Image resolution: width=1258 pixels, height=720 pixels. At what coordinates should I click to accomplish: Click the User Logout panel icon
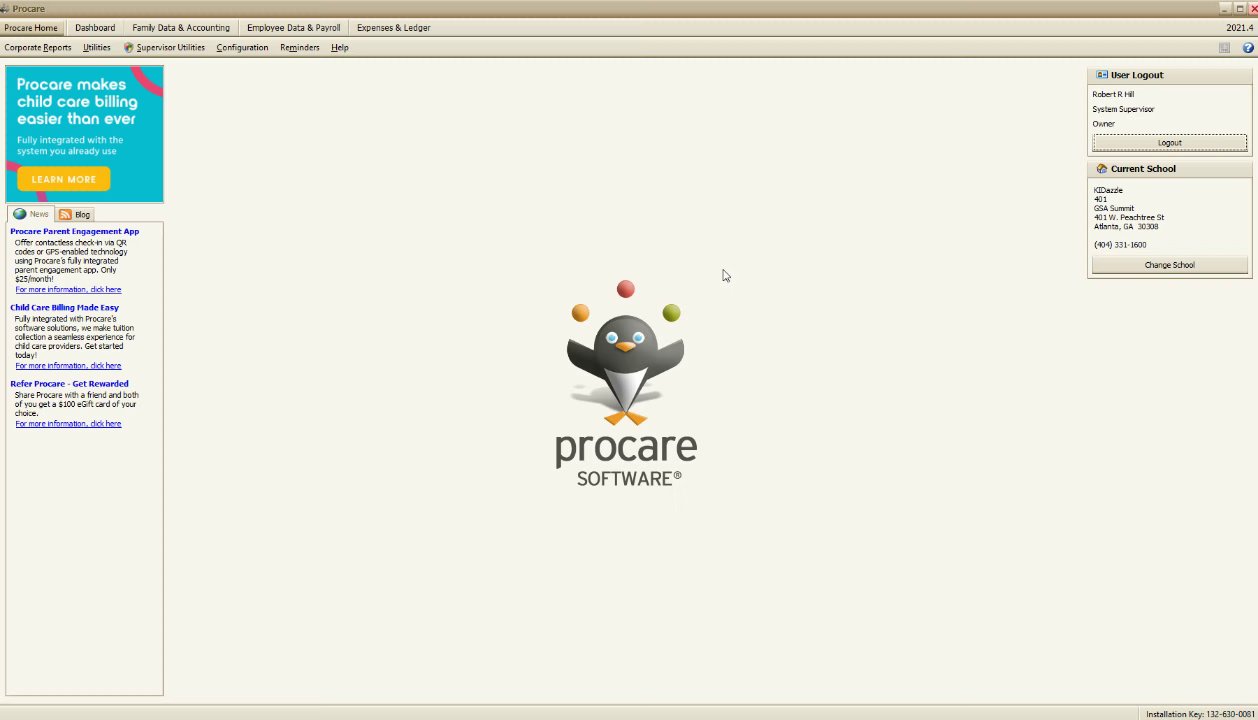[x=1102, y=75]
